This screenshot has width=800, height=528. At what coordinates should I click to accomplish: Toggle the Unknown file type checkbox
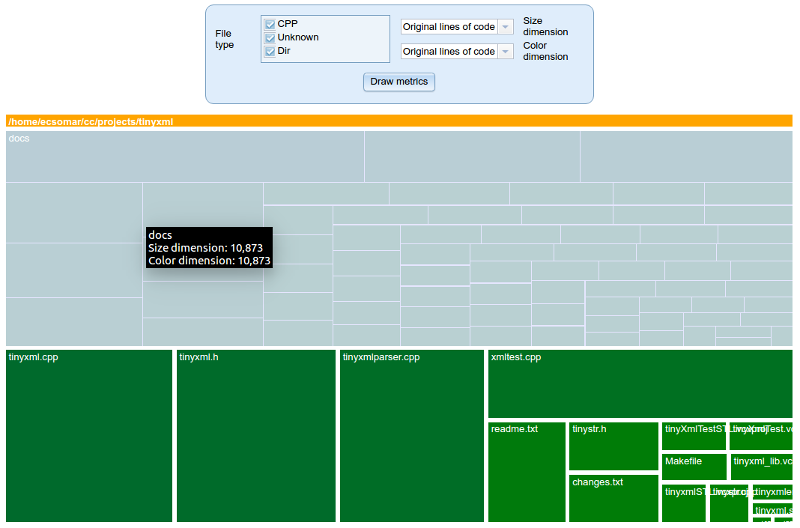click(x=270, y=38)
